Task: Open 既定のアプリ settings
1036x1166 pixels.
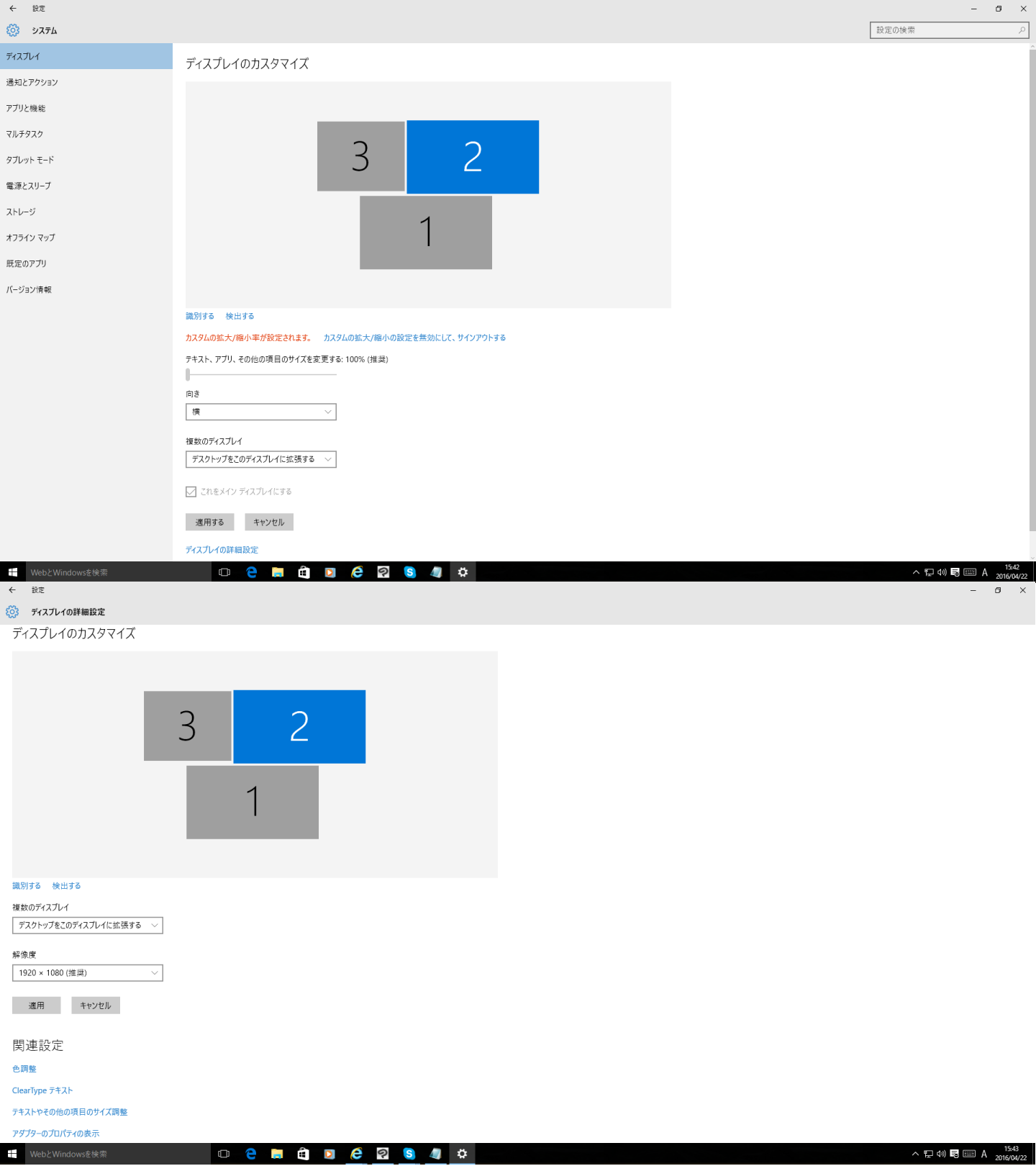Action: [x=86, y=263]
